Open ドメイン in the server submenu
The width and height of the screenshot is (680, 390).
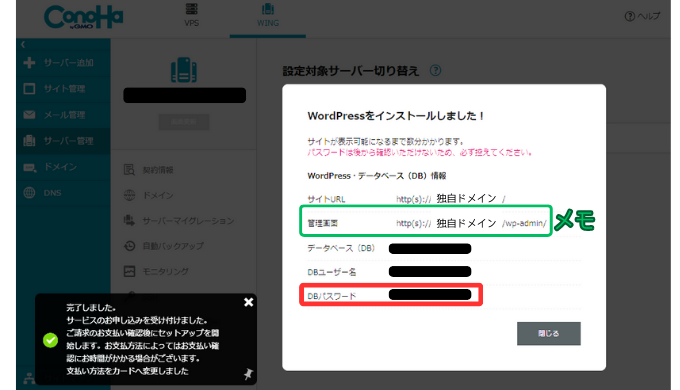[x=158, y=195]
